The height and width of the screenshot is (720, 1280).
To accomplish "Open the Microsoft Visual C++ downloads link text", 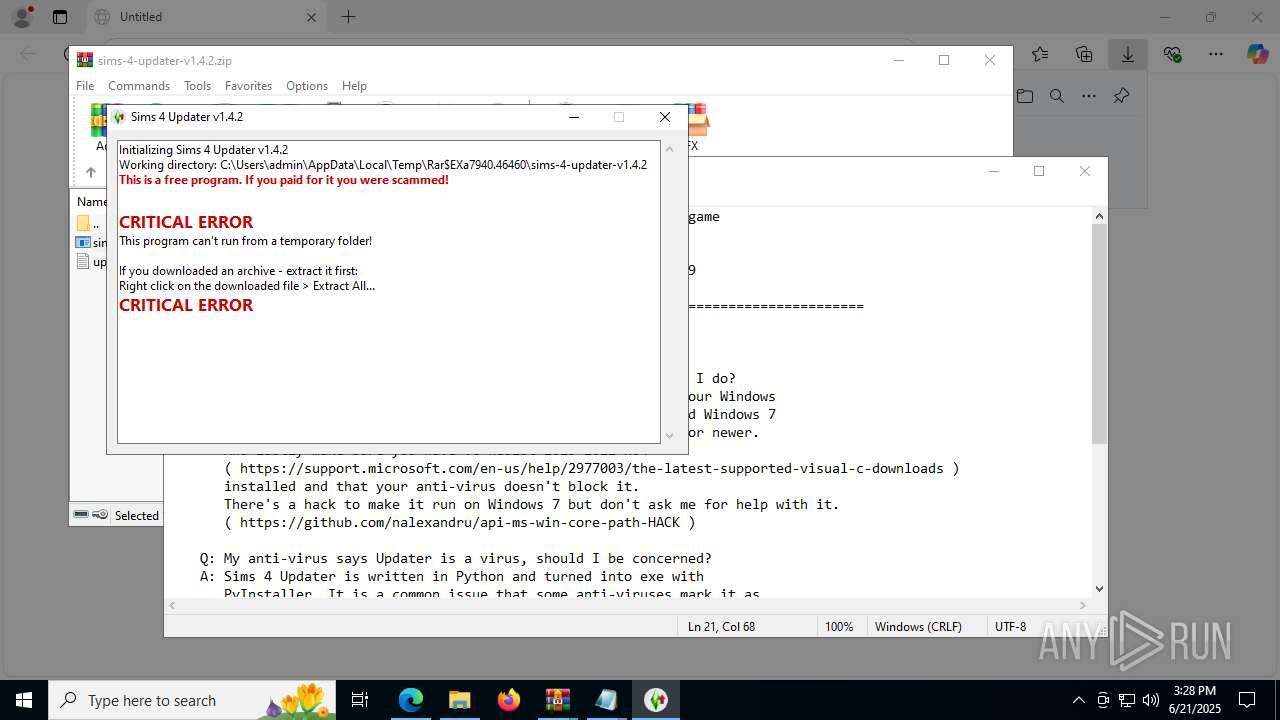I will pyautogui.click(x=591, y=468).
